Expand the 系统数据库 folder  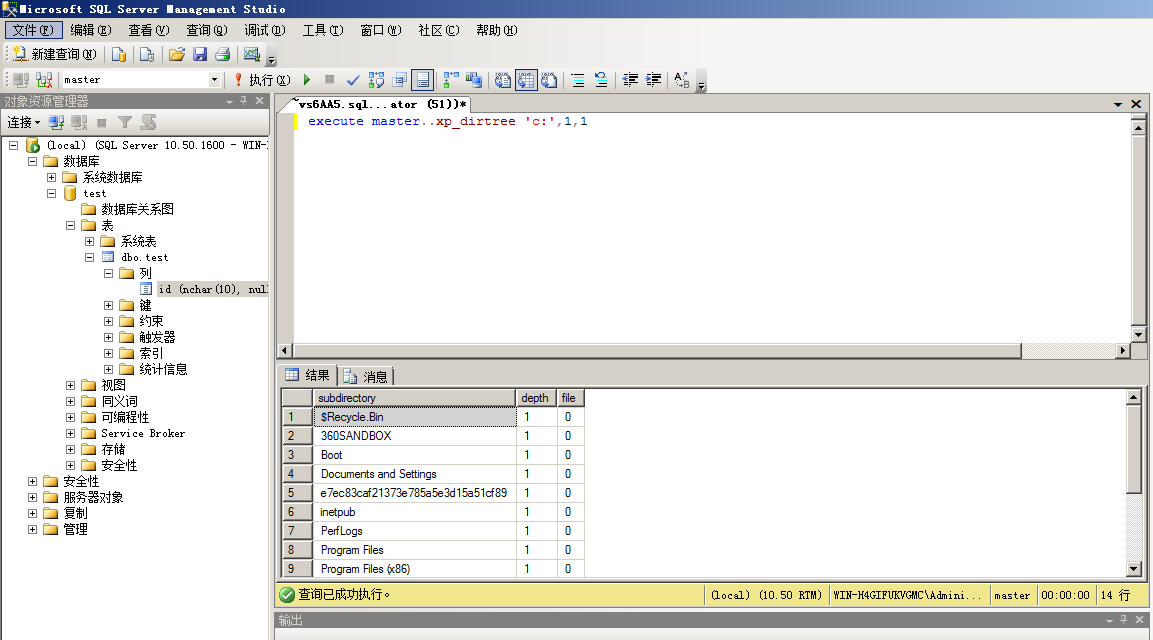pos(51,177)
